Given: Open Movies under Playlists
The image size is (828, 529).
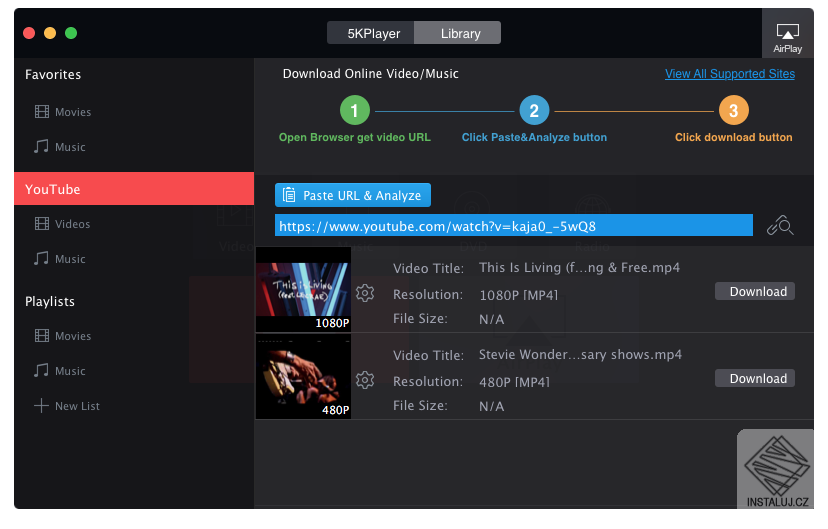Looking at the screenshot, I should point(73,336).
